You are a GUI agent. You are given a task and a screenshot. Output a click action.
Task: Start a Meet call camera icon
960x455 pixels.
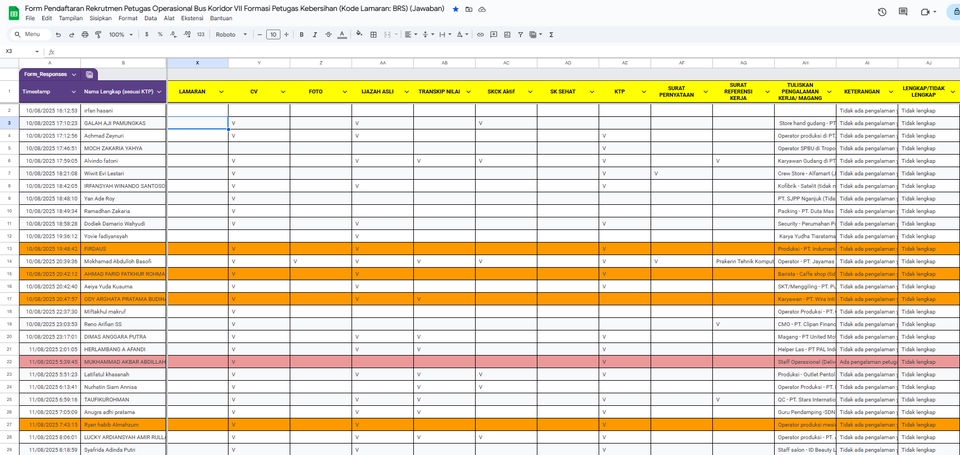coord(925,12)
